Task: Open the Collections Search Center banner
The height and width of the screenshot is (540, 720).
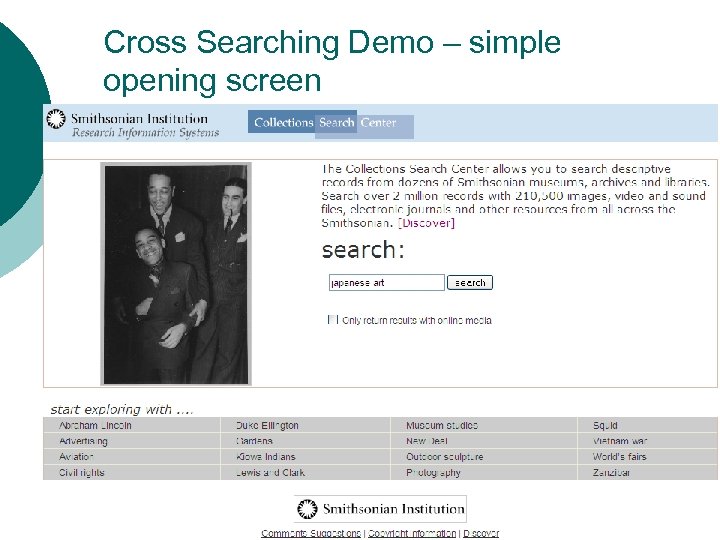Action: coord(331,124)
